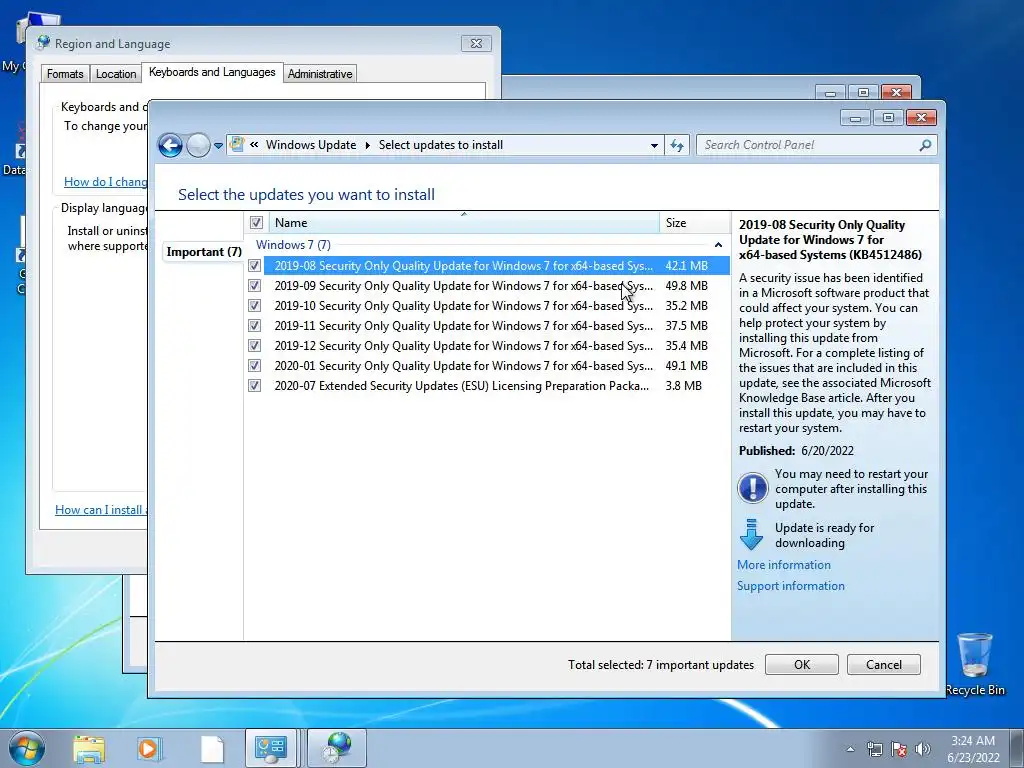The image size is (1024, 768).
Task: Toggle the select-all checkbox in header
Action: point(256,223)
